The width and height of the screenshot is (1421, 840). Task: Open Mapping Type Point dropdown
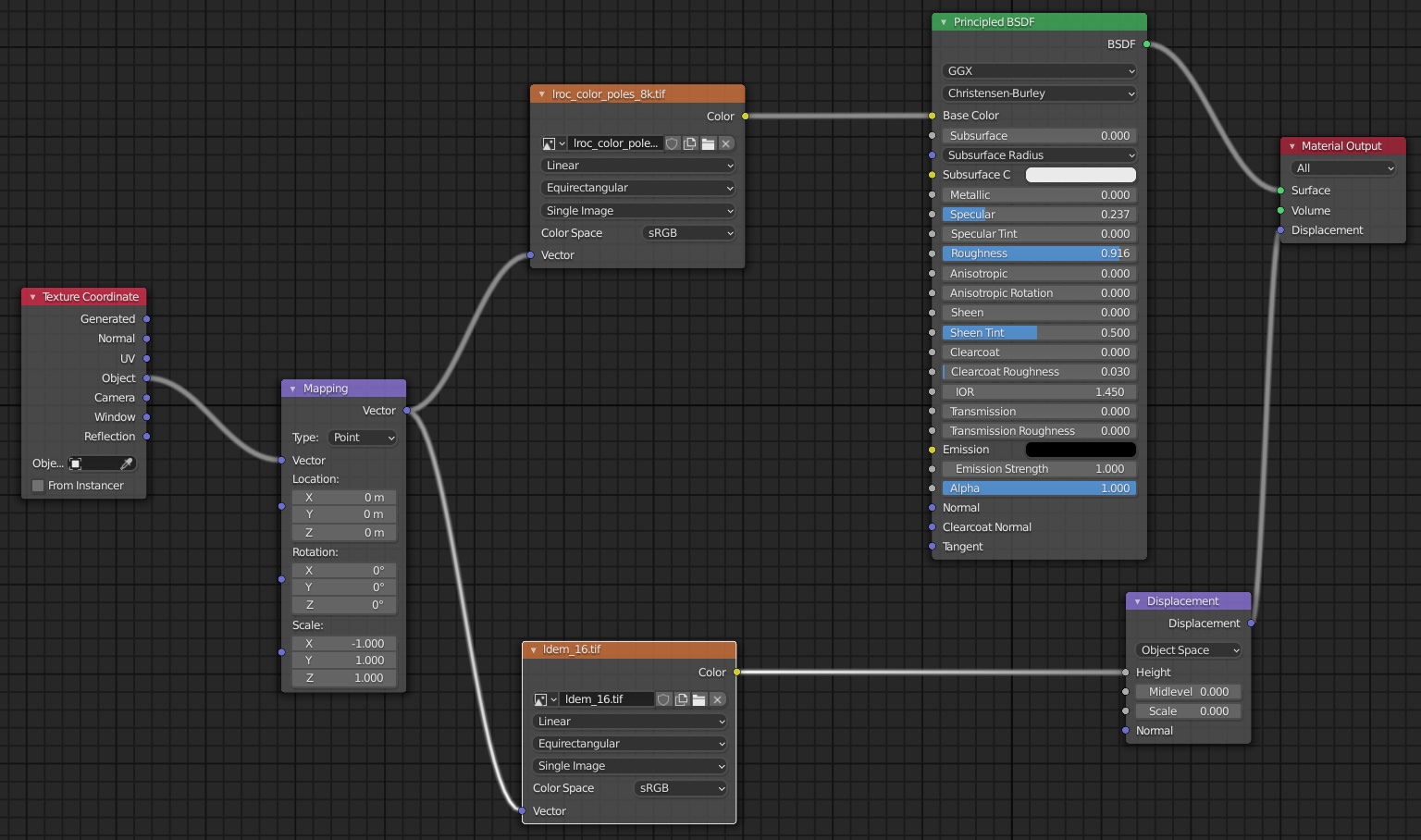click(x=362, y=438)
